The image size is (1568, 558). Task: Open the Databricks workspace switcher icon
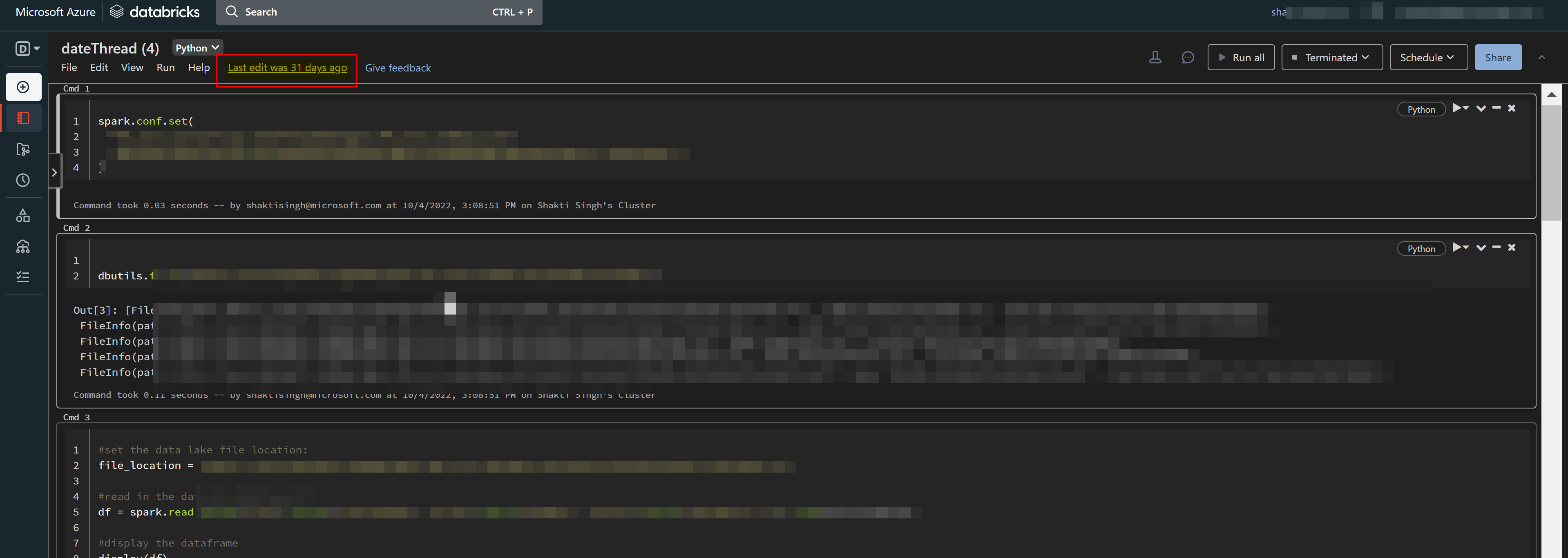coord(27,49)
